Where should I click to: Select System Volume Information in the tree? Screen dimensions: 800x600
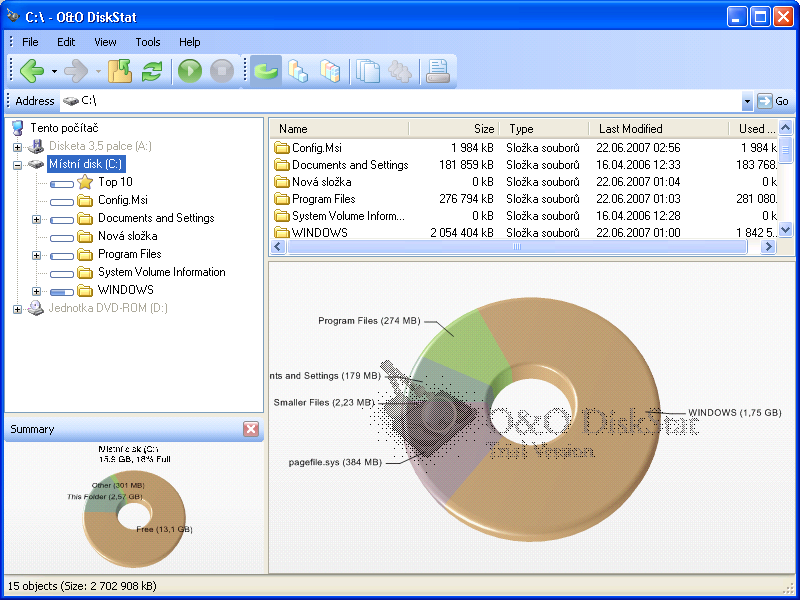click(x=162, y=272)
